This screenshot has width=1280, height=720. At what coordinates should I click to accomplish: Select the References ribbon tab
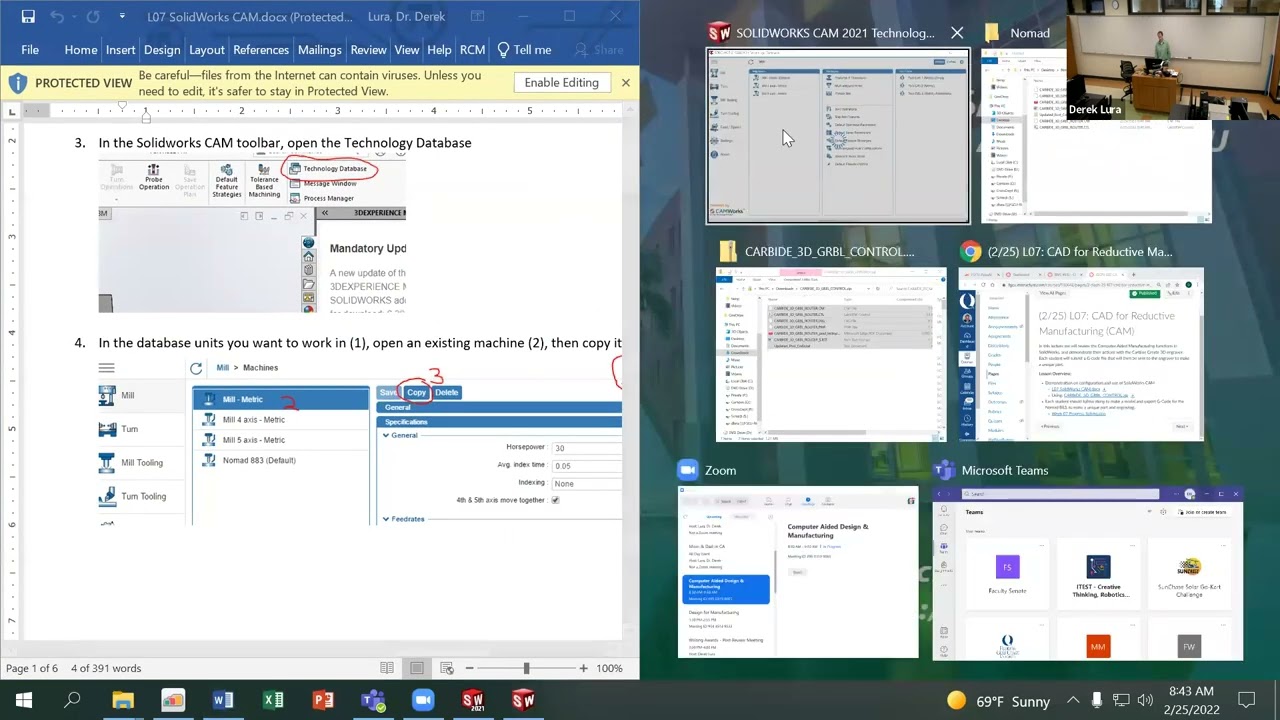[261, 50]
